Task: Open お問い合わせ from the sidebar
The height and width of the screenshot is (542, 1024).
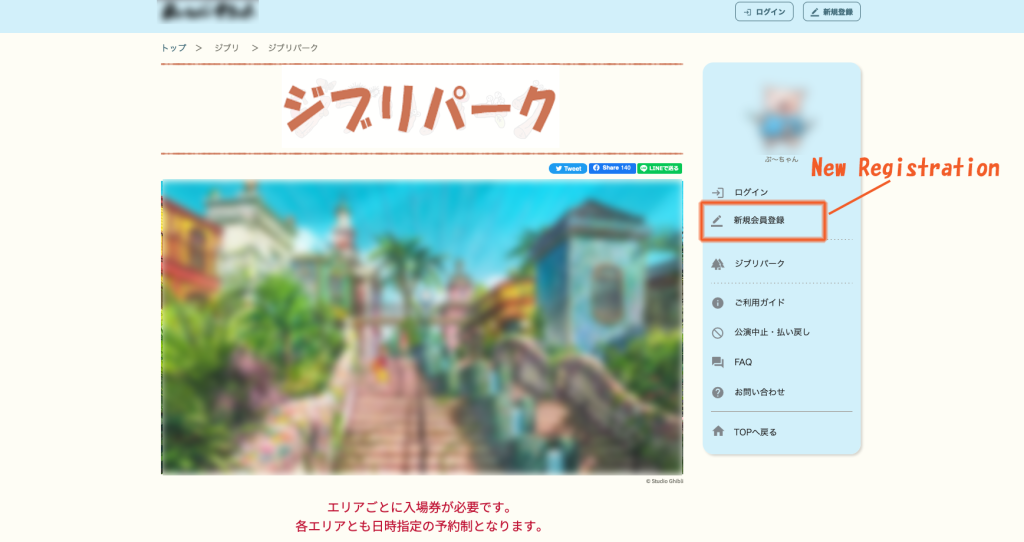Action: (x=759, y=392)
